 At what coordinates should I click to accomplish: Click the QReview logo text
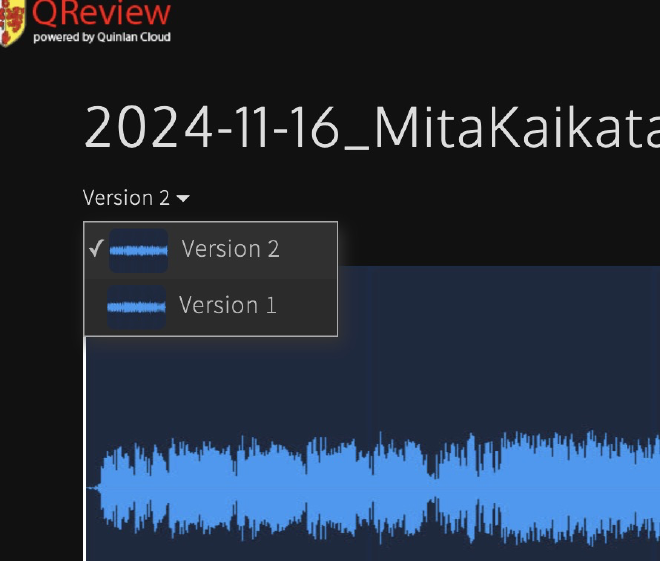click(101, 13)
